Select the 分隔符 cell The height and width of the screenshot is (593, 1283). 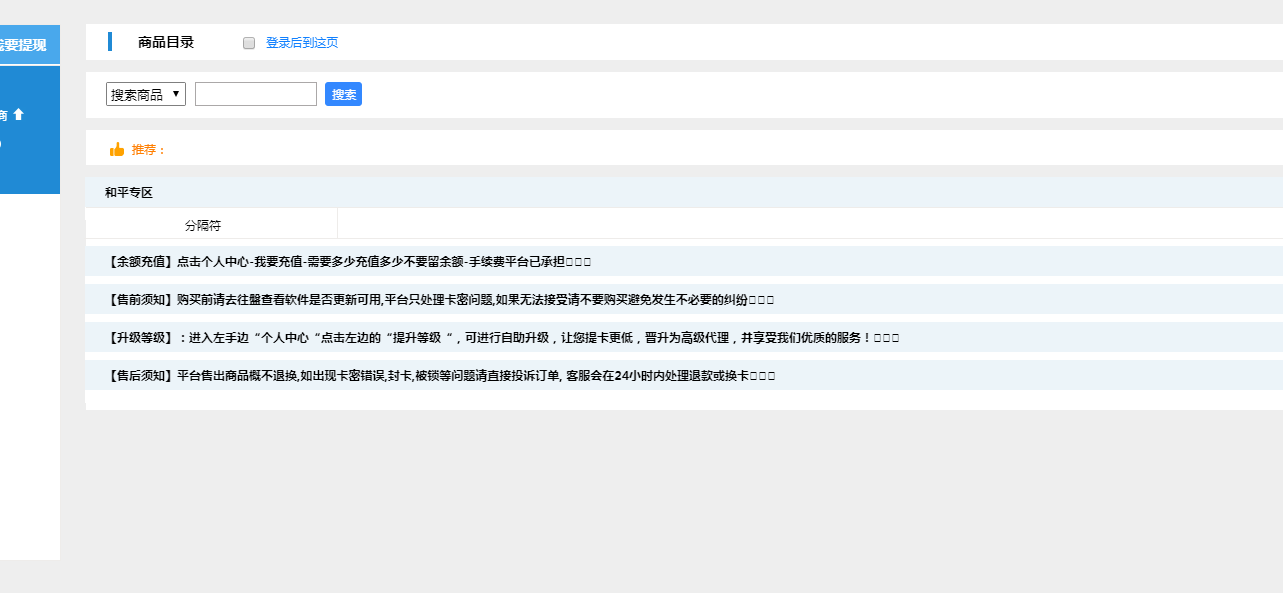[x=211, y=226]
